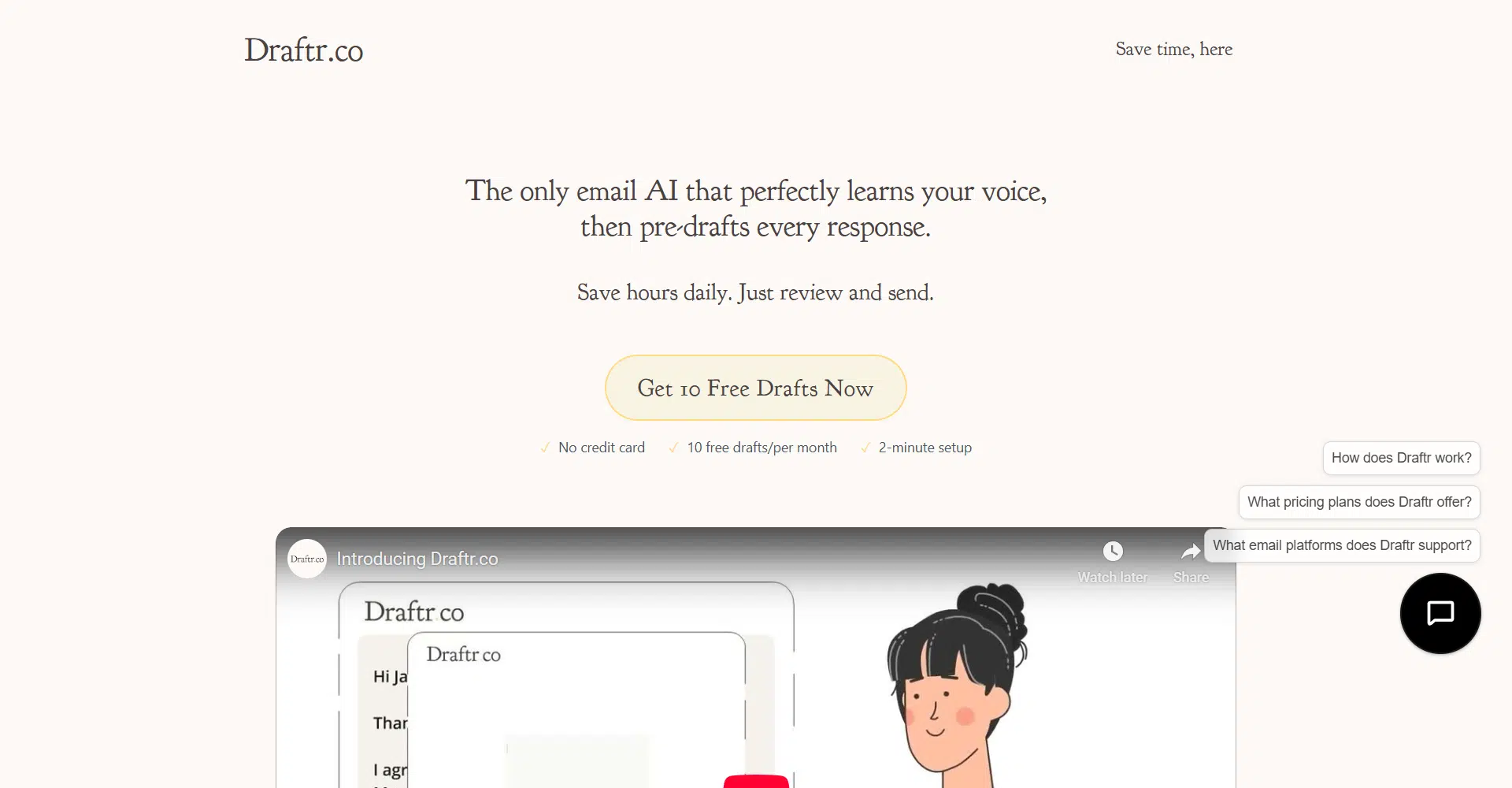The width and height of the screenshot is (1512, 788).
Task: Click the Get 10 Free Drafts Now button
Action: coord(756,388)
